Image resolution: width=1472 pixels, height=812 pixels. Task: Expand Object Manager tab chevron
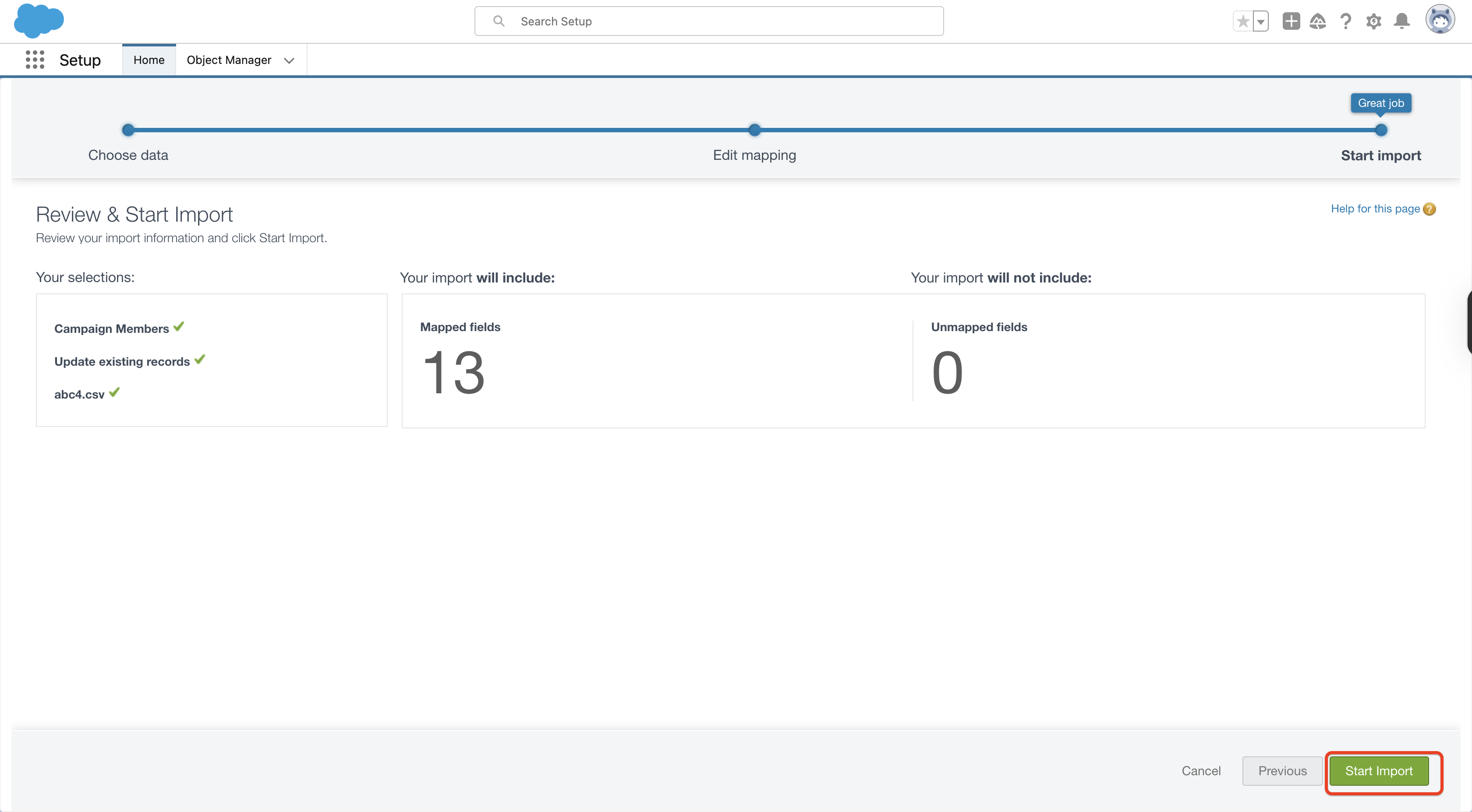[289, 60]
